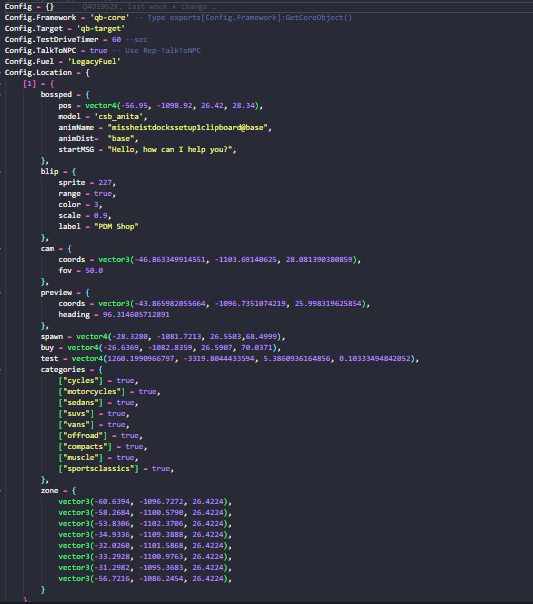Click the bossped table opening line
The width and height of the screenshot is (533, 604).
(x=65, y=94)
